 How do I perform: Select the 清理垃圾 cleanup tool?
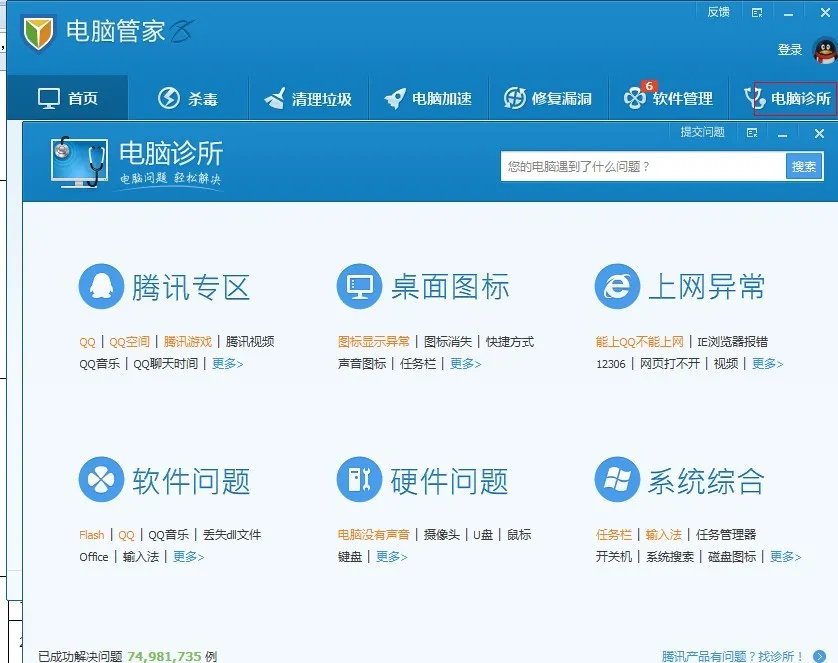coord(308,97)
